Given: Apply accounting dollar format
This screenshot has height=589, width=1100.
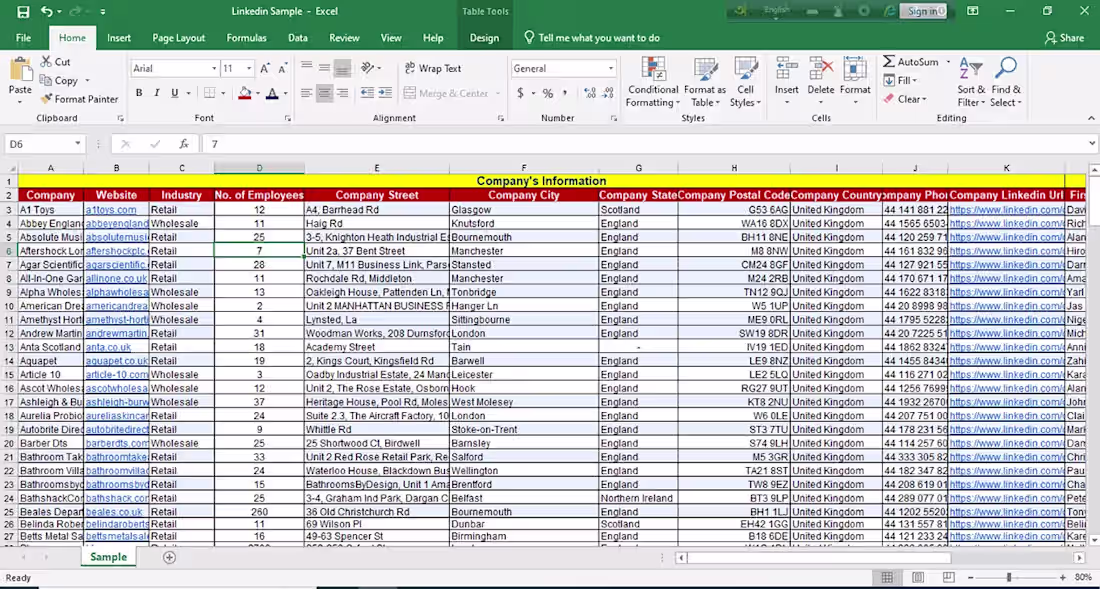Looking at the screenshot, I should [520, 93].
